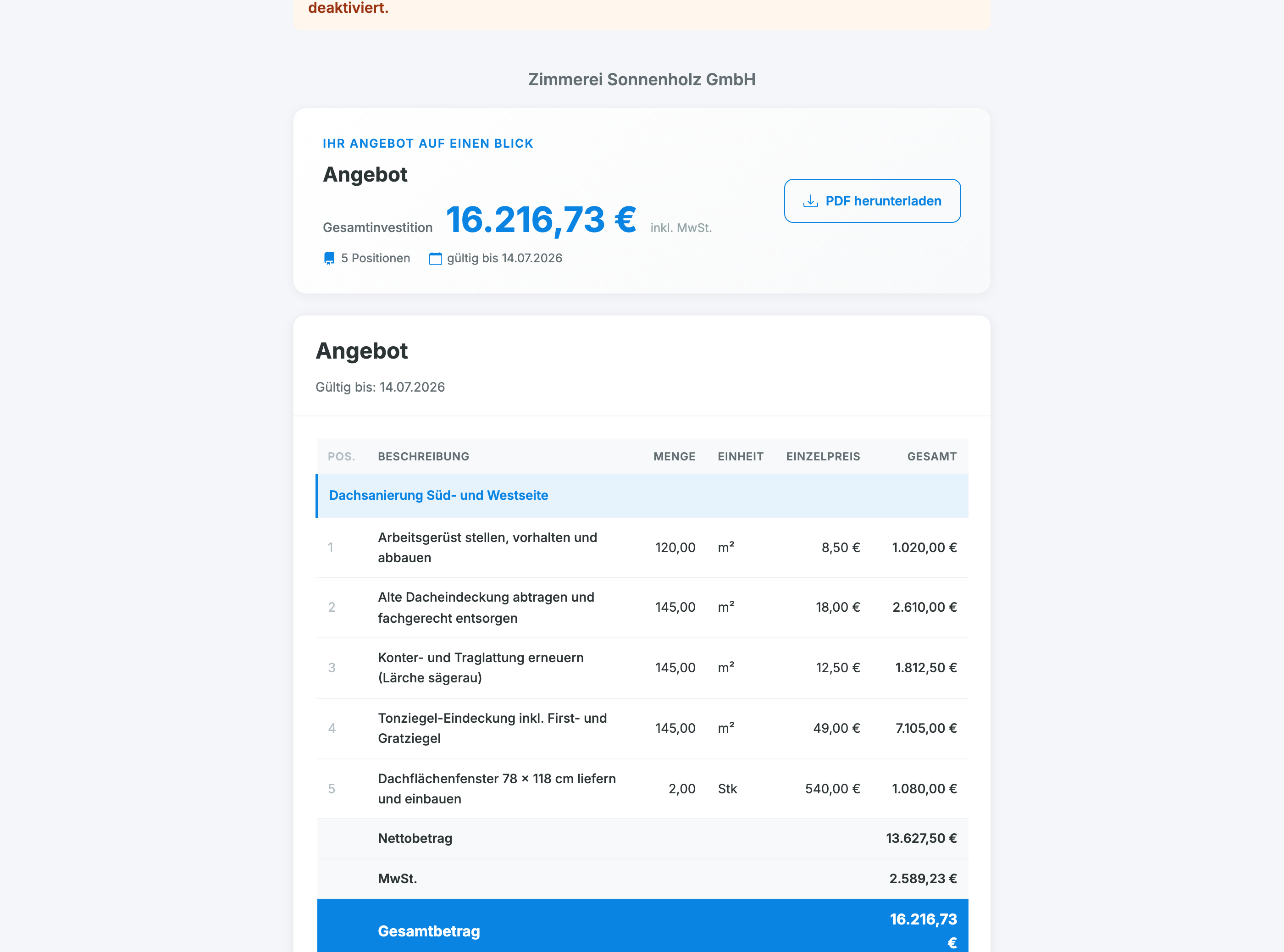Image resolution: width=1284 pixels, height=952 pixels.
Task: Click unit price 540,00 €
Action: (x=833, y=788)
